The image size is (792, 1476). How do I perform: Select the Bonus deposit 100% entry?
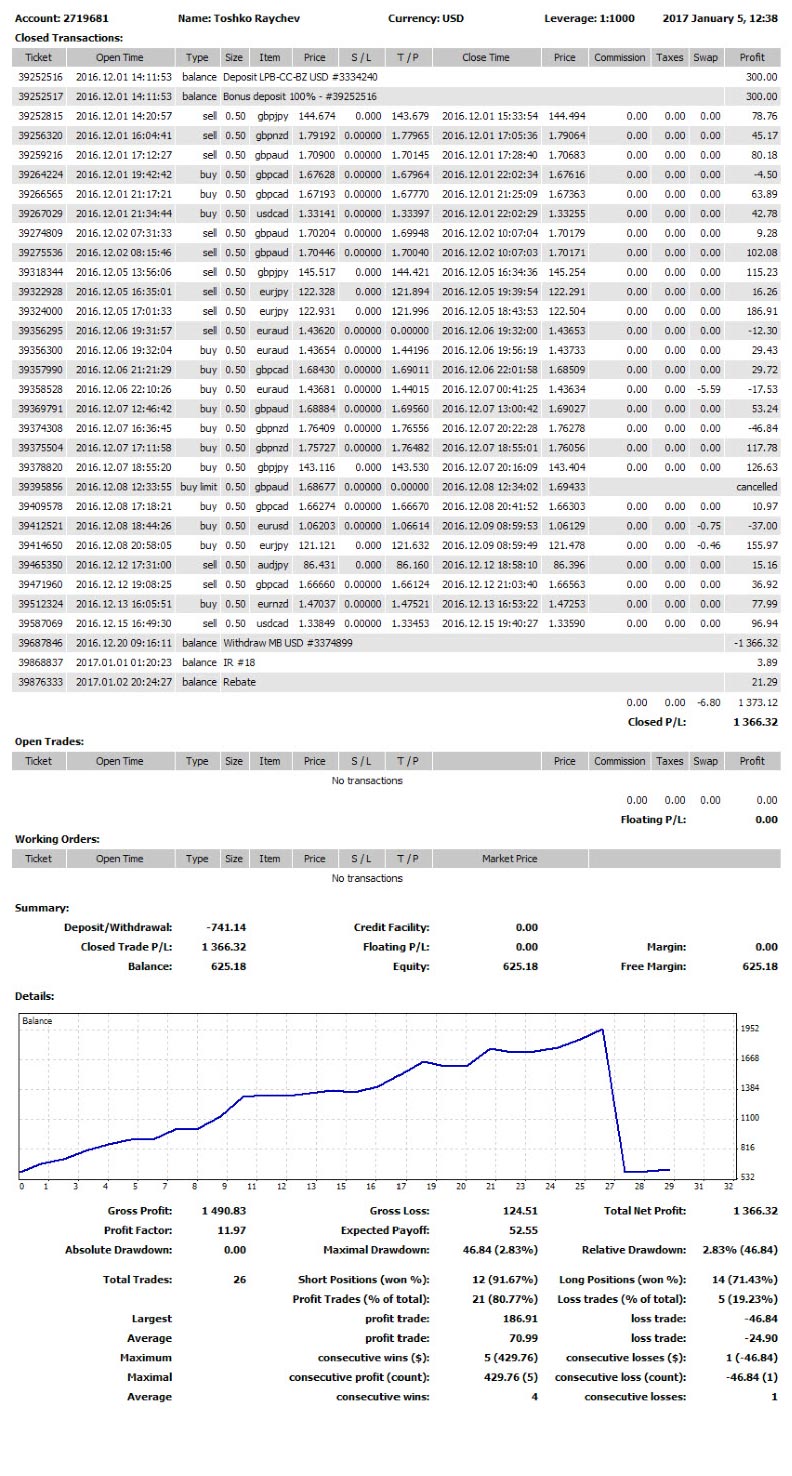(x=299, y=97)
